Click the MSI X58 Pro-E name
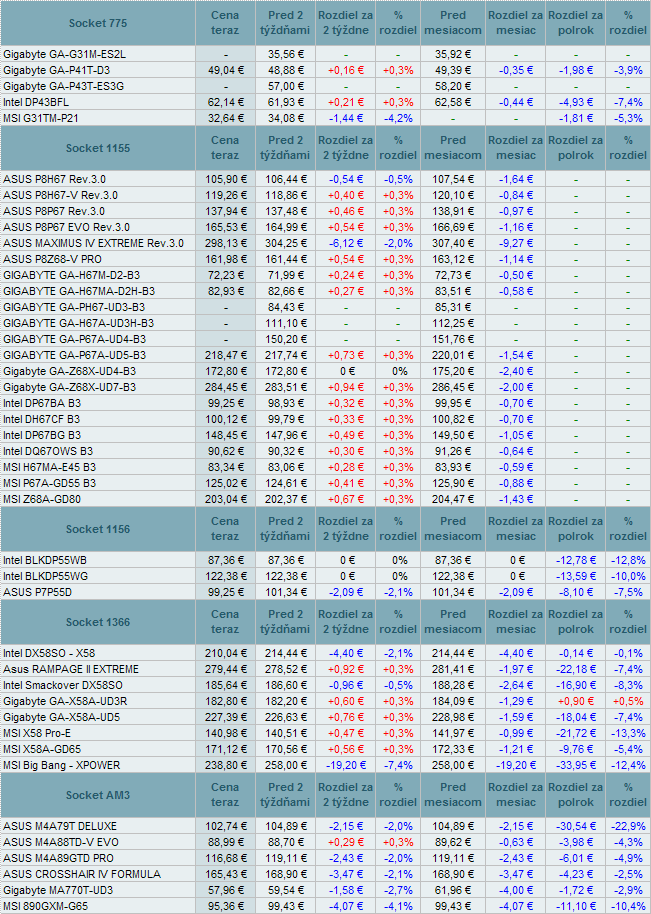Viewport: 651px width, 914px height. pos(37,733)
